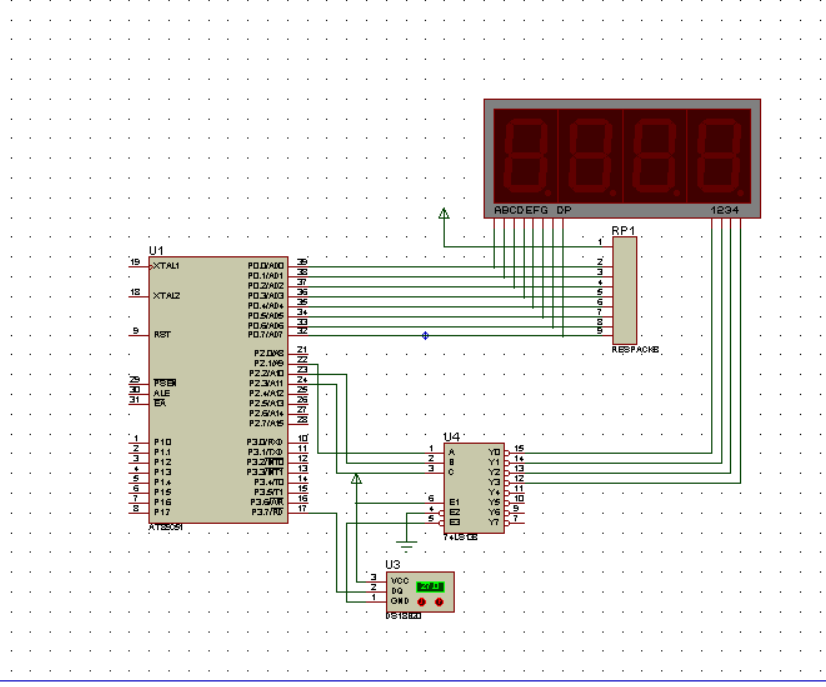Image resolution: width=826 pixels, height=687 pixels.
Task: Click the EA pin on U1
Action: coord(160,404)
